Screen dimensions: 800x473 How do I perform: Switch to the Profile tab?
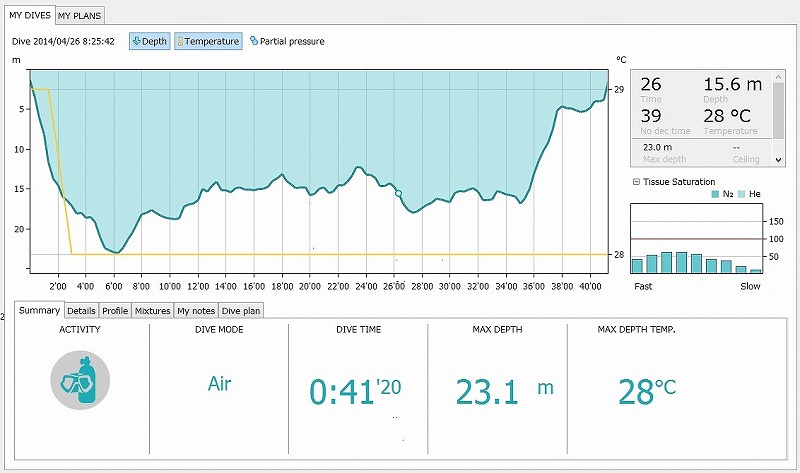click(x=115, y=311)
